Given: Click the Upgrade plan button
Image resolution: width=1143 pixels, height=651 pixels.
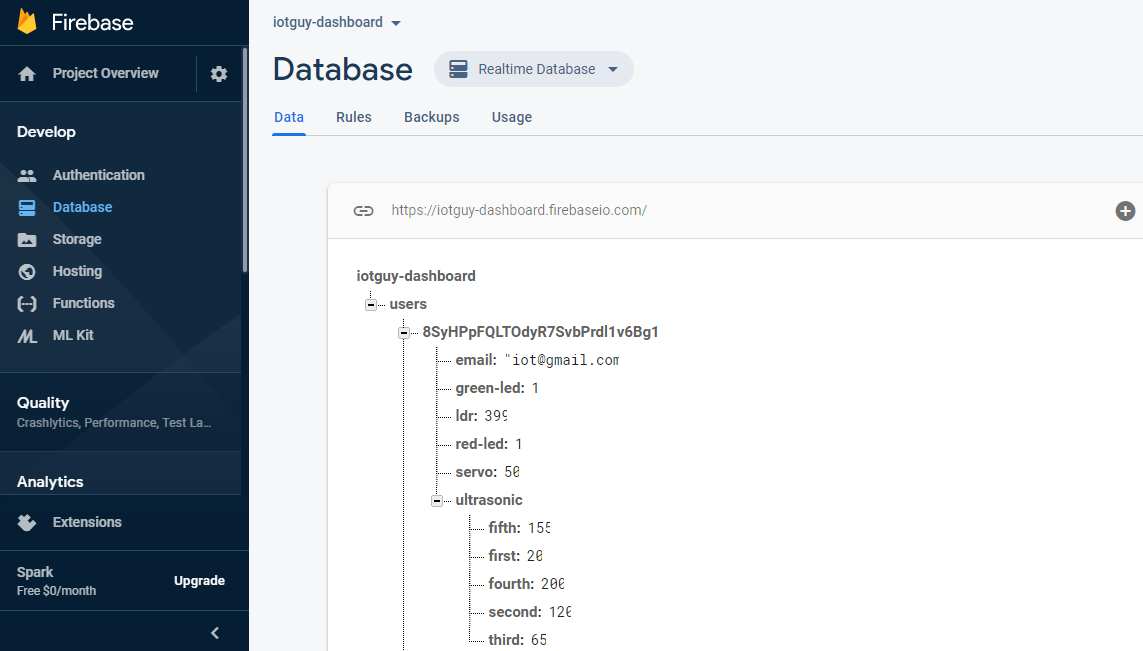Looking at the screenshot, I should [199, 581].
